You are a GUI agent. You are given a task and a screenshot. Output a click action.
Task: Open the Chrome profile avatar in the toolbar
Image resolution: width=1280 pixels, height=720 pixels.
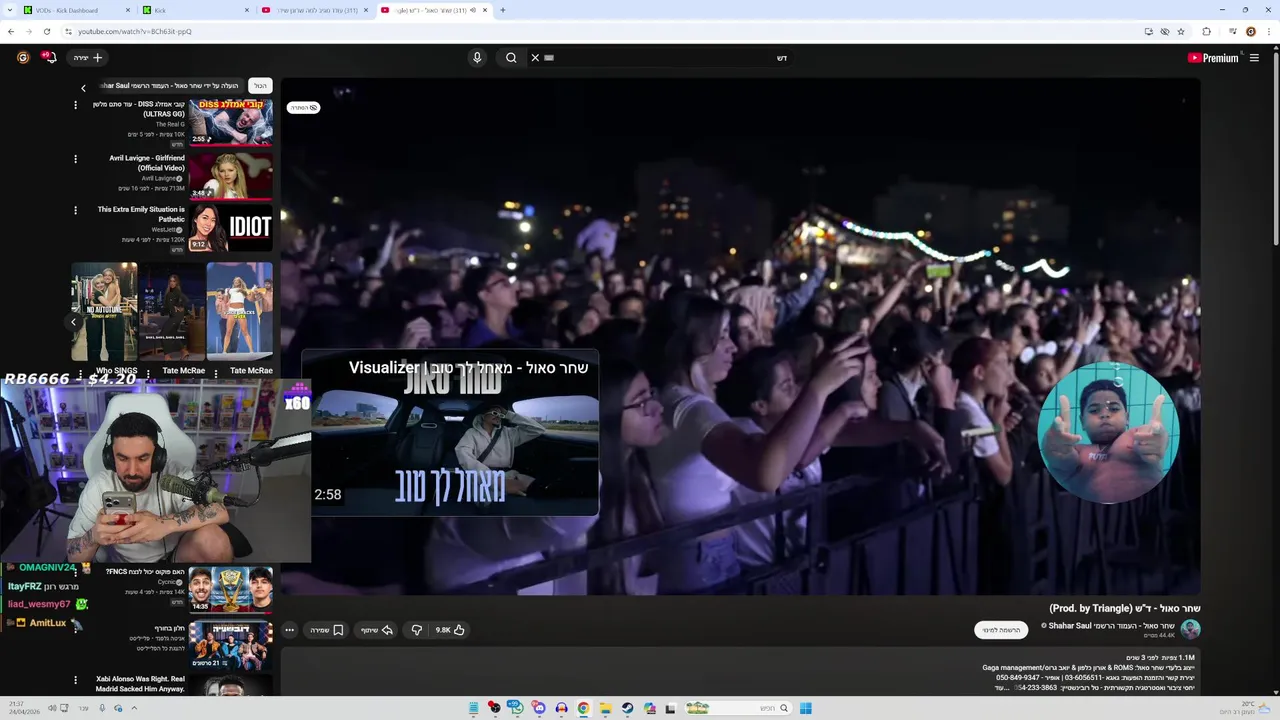1250,31
